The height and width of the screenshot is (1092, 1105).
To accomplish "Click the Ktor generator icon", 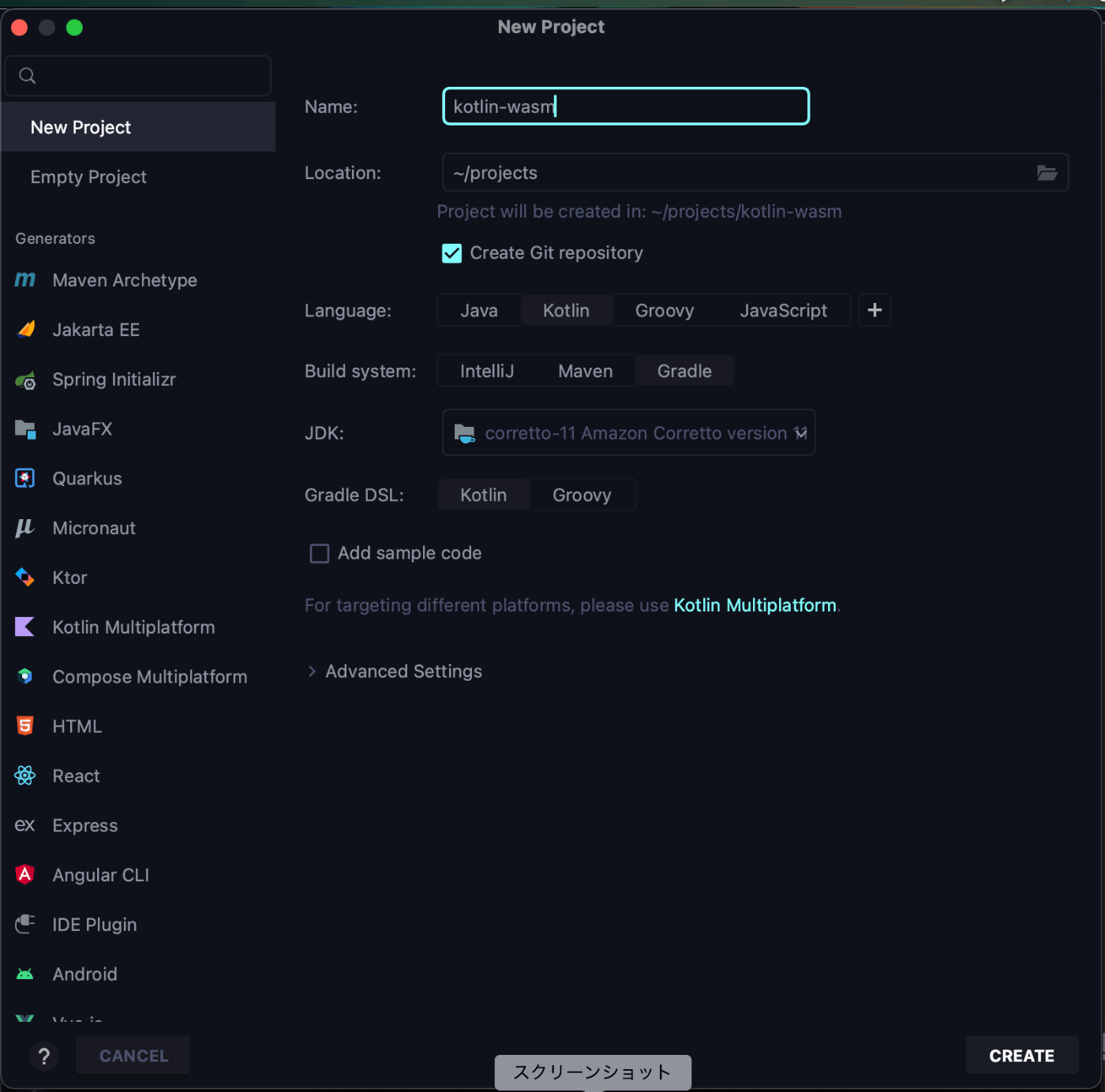I will (x=25, y=578).
